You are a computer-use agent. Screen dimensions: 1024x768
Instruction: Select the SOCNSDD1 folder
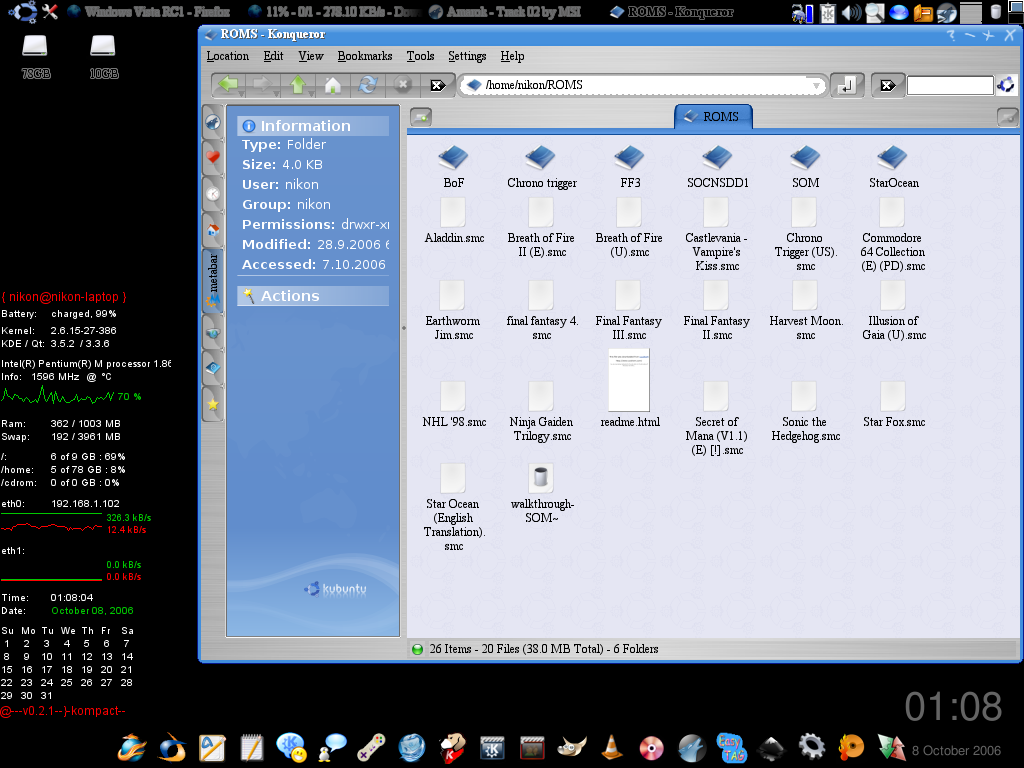pos(717,168)
